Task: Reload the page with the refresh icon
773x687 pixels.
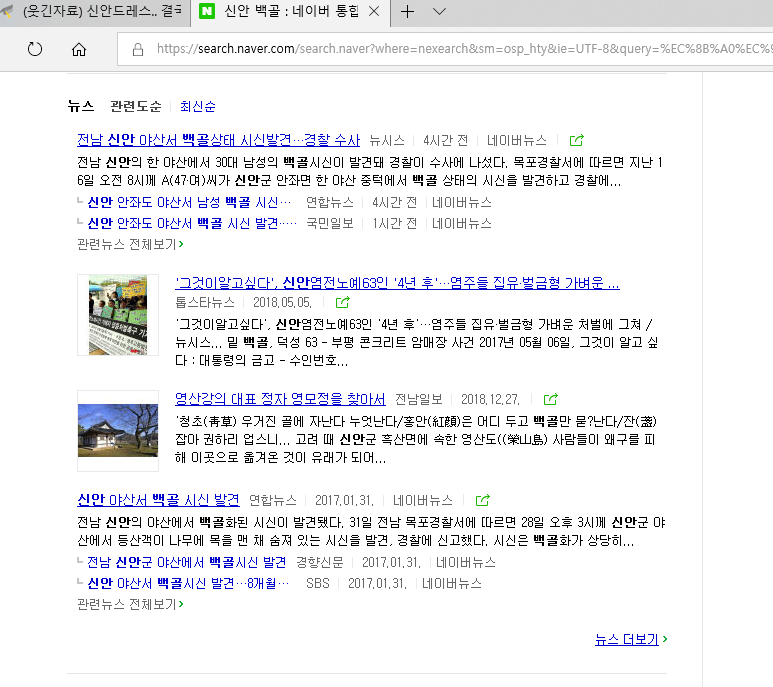Action: pyautogui.click(x=35, y=49)
